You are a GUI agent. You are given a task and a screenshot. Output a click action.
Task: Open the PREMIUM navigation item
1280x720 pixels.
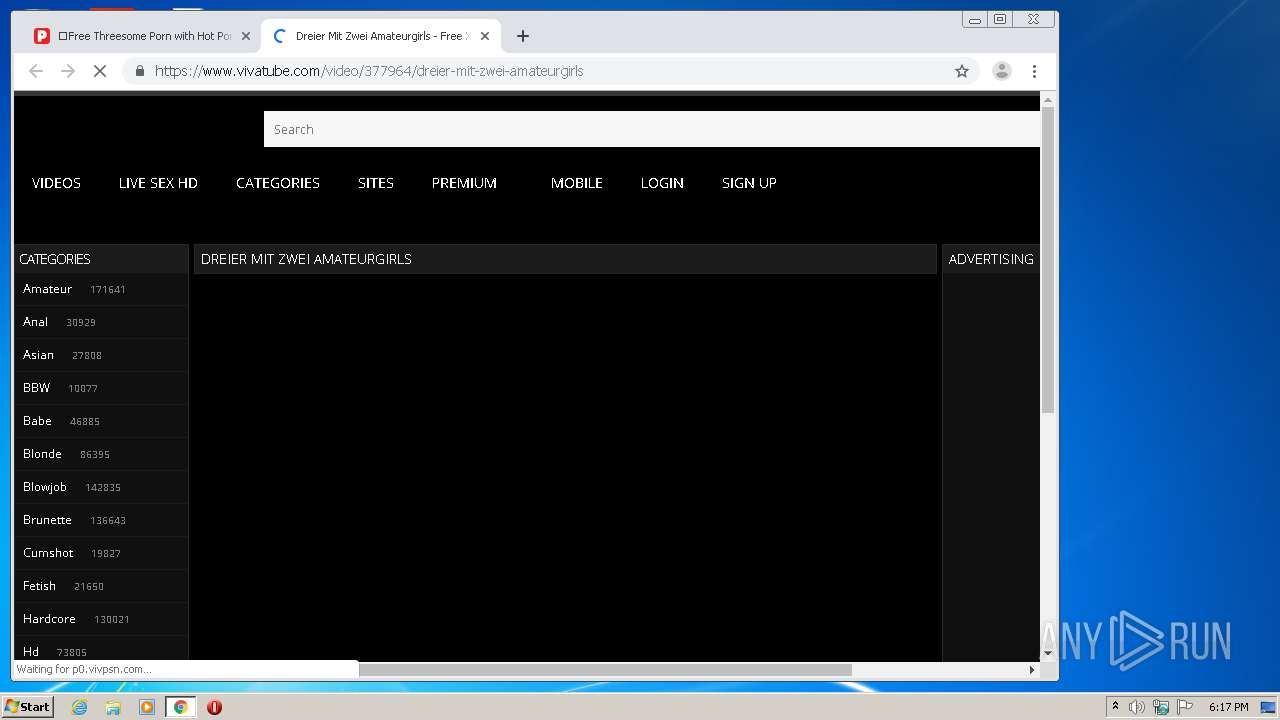point(464,183)
